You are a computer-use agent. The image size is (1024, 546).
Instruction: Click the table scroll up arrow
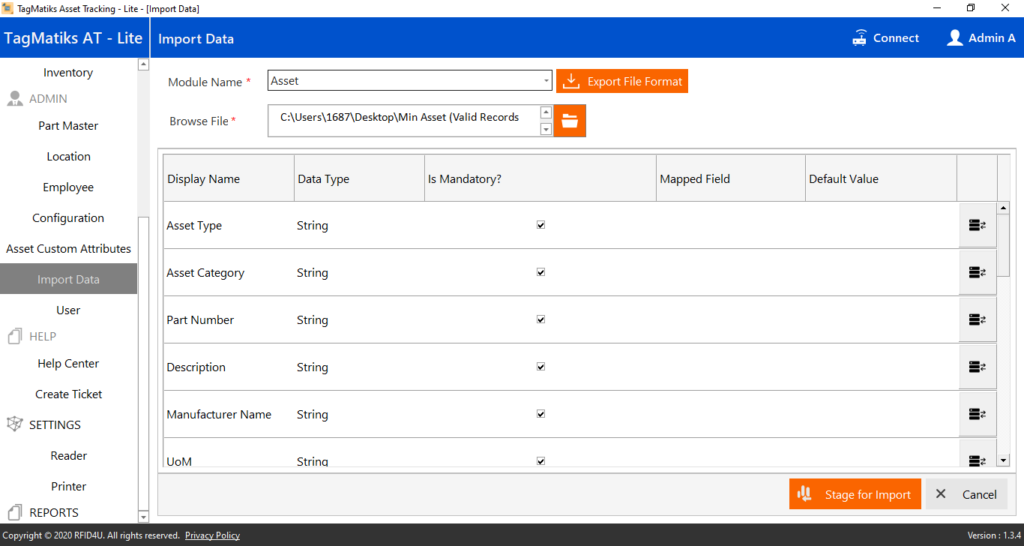tap(1004, 208)
